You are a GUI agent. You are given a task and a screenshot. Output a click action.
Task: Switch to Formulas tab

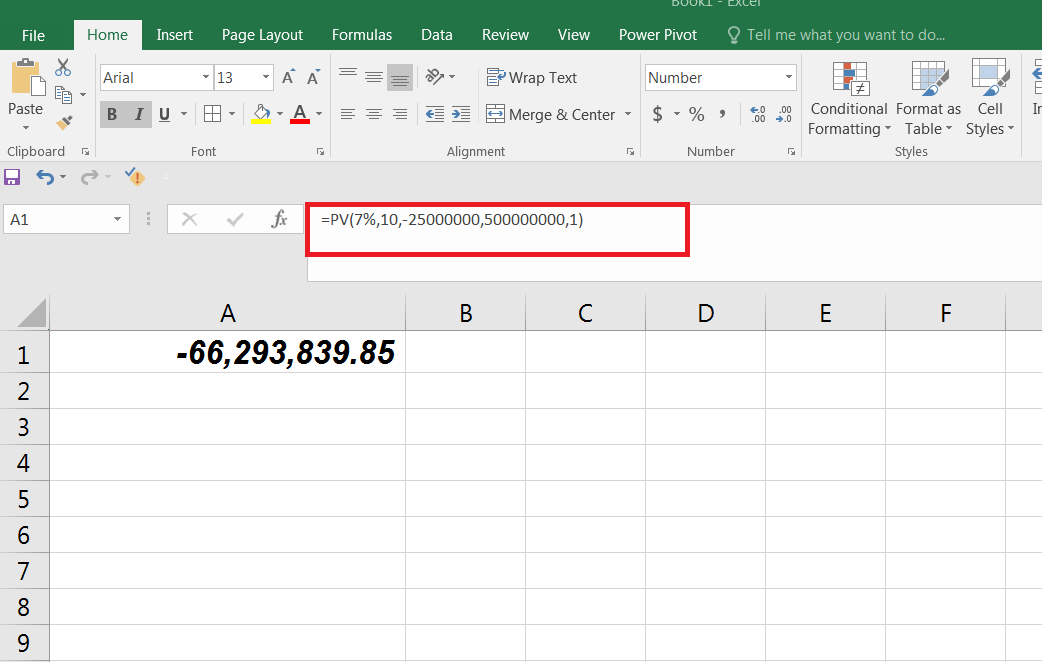[x=362, y=35]
